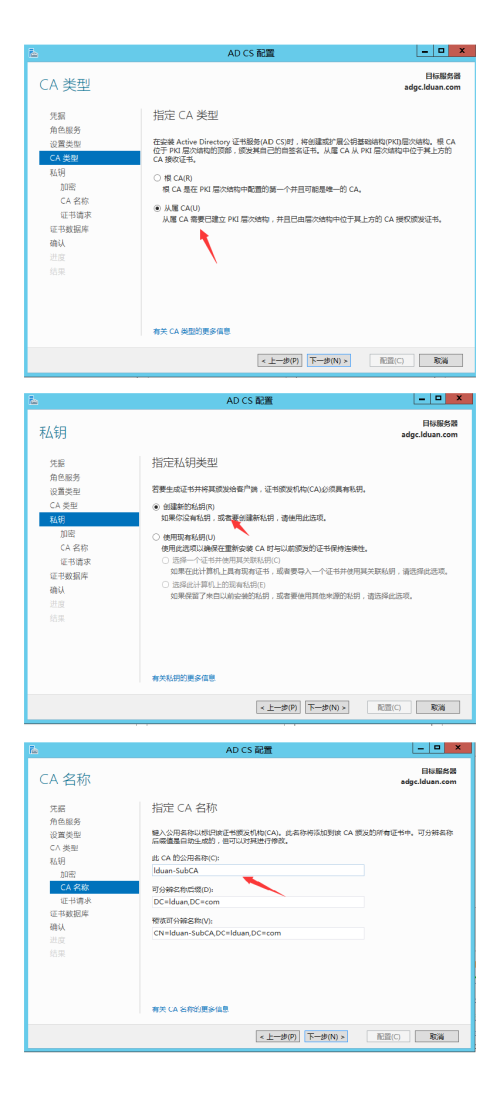This screenshot has height=1105, width=500.
Task: Focus the 预览可分辨名称 field
Action: (258, 933)
